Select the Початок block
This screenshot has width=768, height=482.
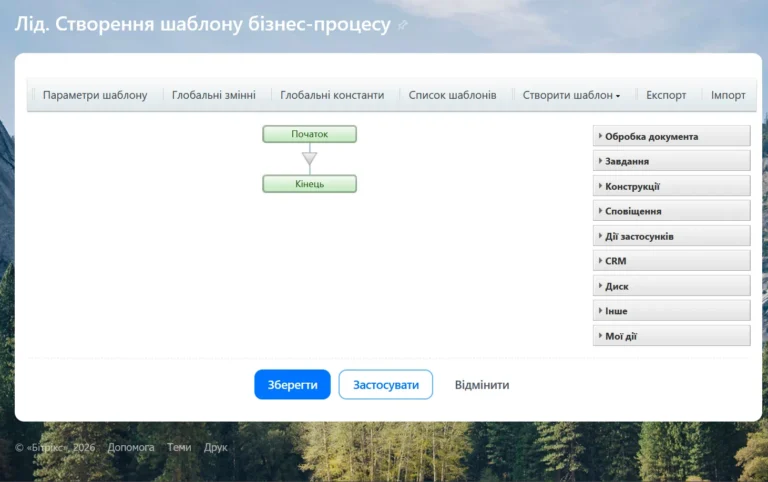coord(310,134)
